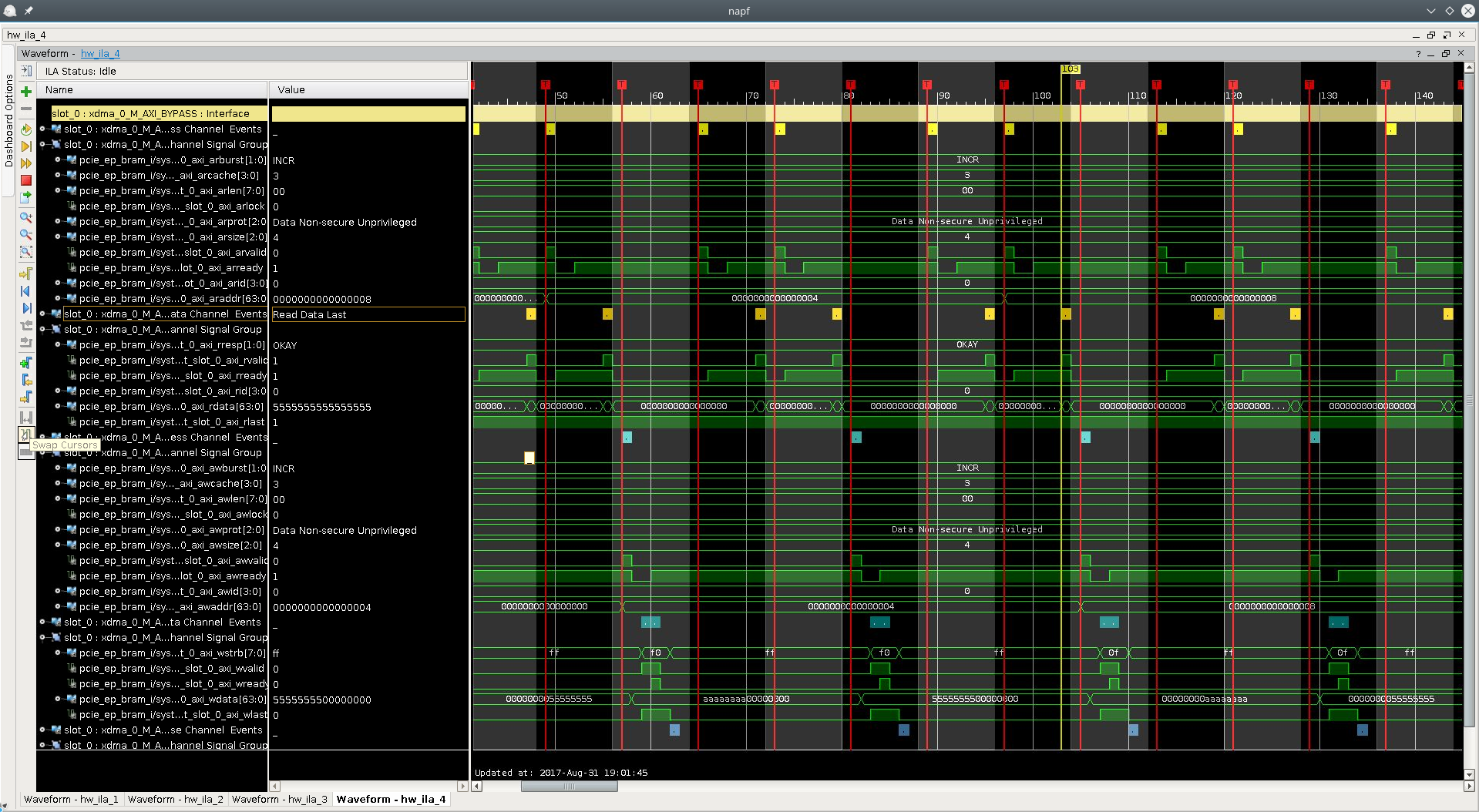Click the Run Trigger Immediate icon

[x=25, y=163]
